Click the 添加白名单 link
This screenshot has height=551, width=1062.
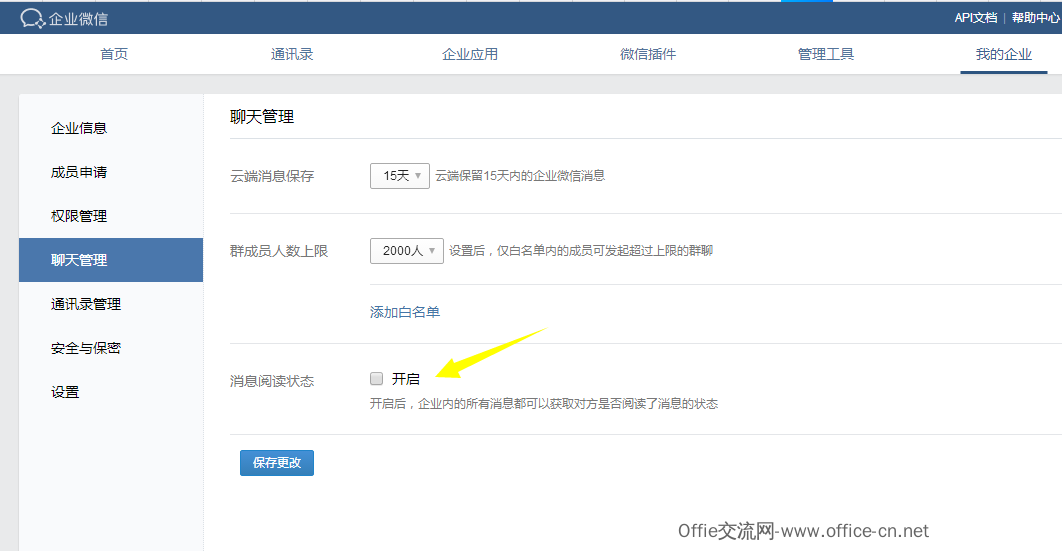click(405, 312)
